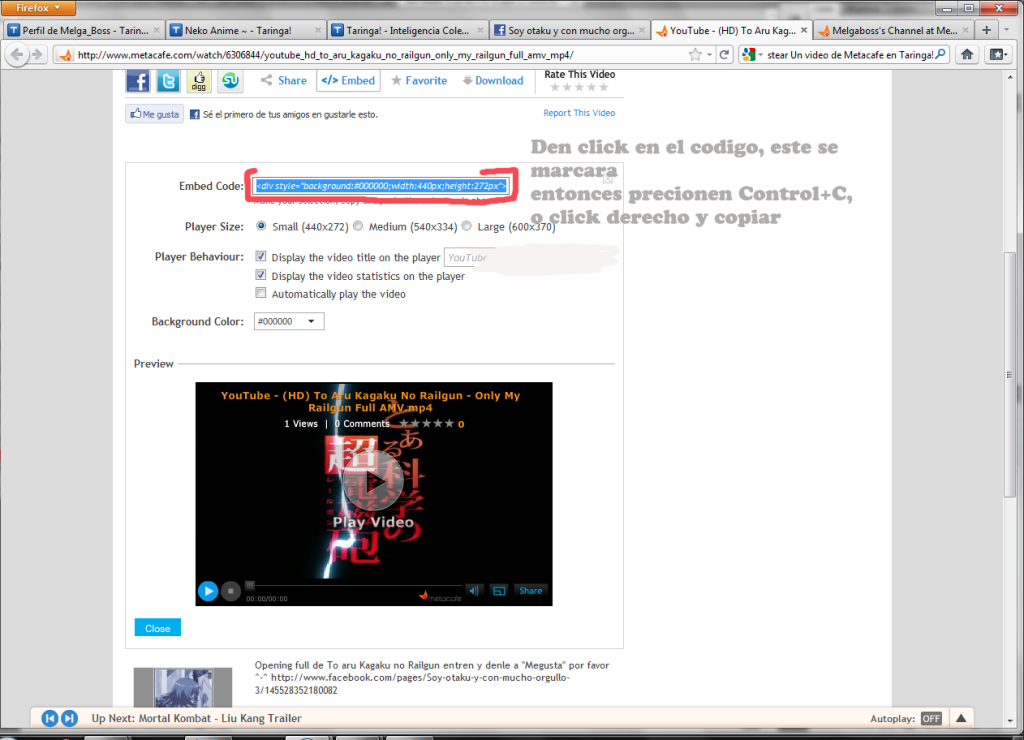
Task: Click the vertical page scrollbar
Action: tap(1010, 375)
